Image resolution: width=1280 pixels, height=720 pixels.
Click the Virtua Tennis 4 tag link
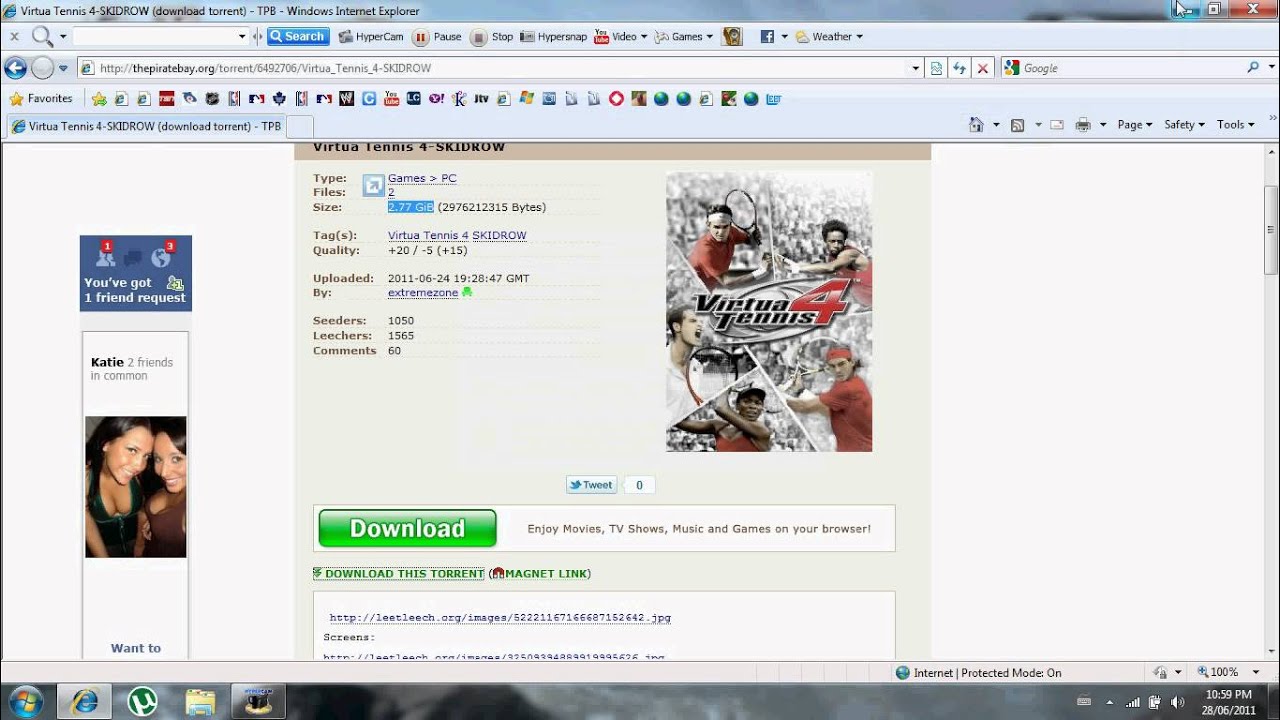[428, 236]
